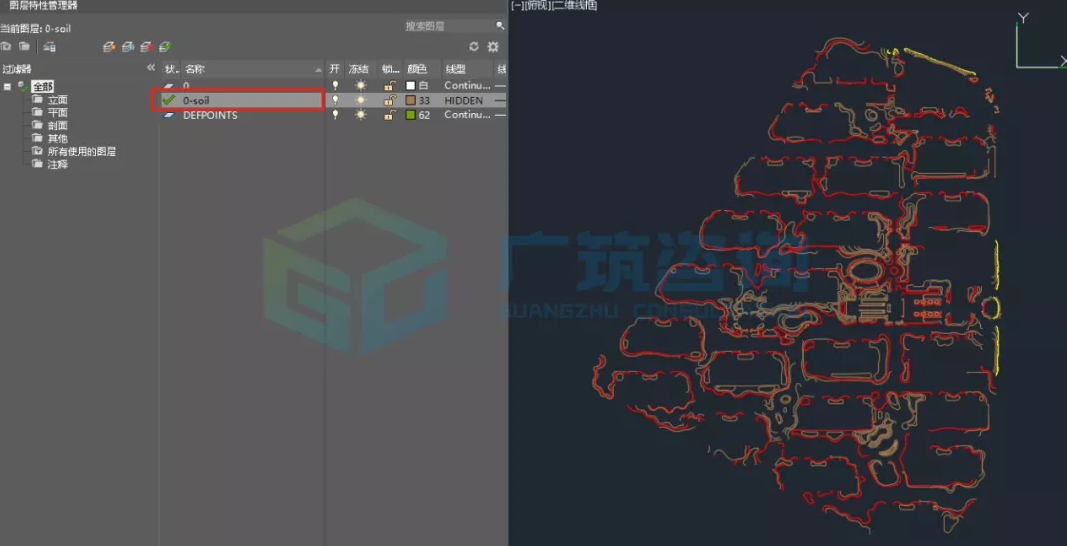
Task: Click the search magnifier icon
Action: (500, 26)
